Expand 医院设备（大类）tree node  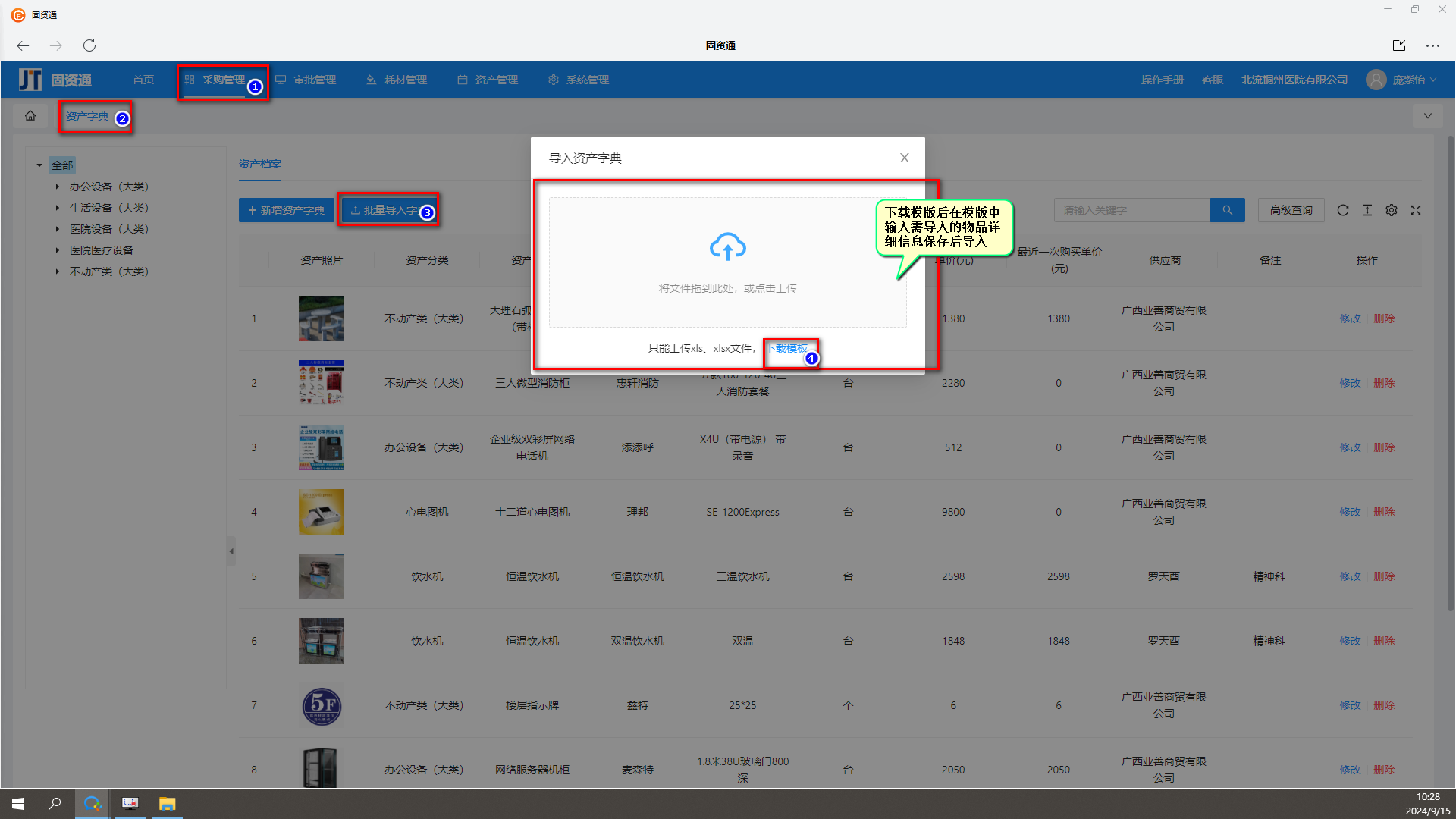point(57,229)
